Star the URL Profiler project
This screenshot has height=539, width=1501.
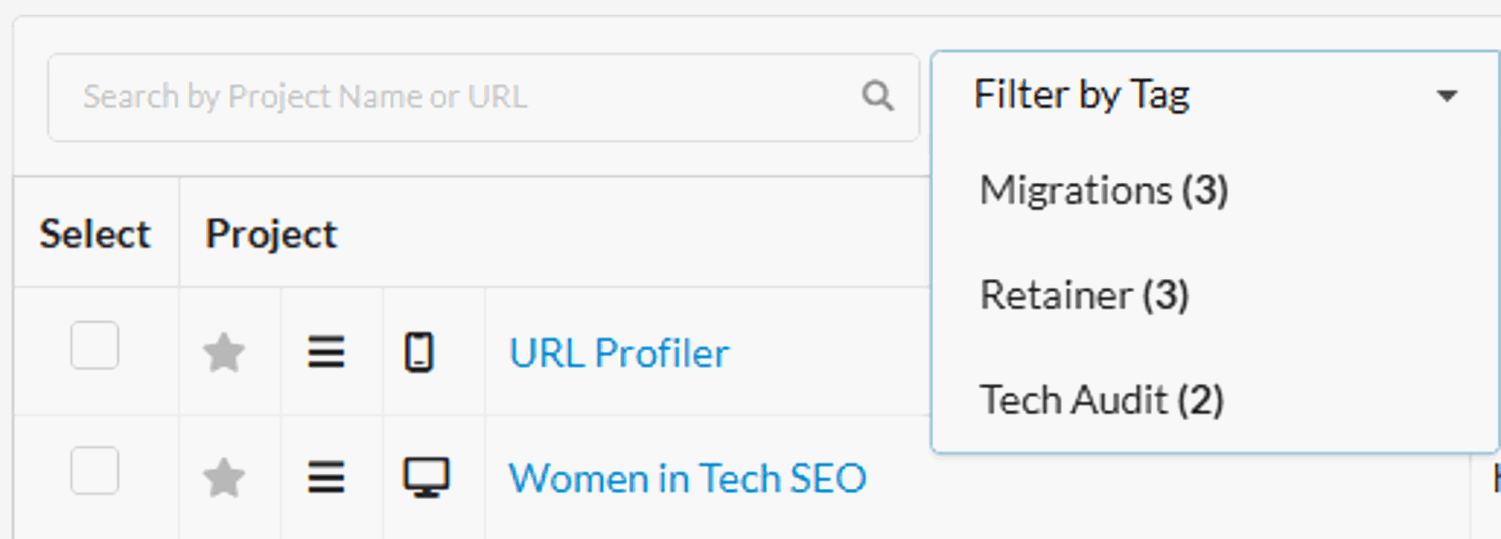(224, 353)
